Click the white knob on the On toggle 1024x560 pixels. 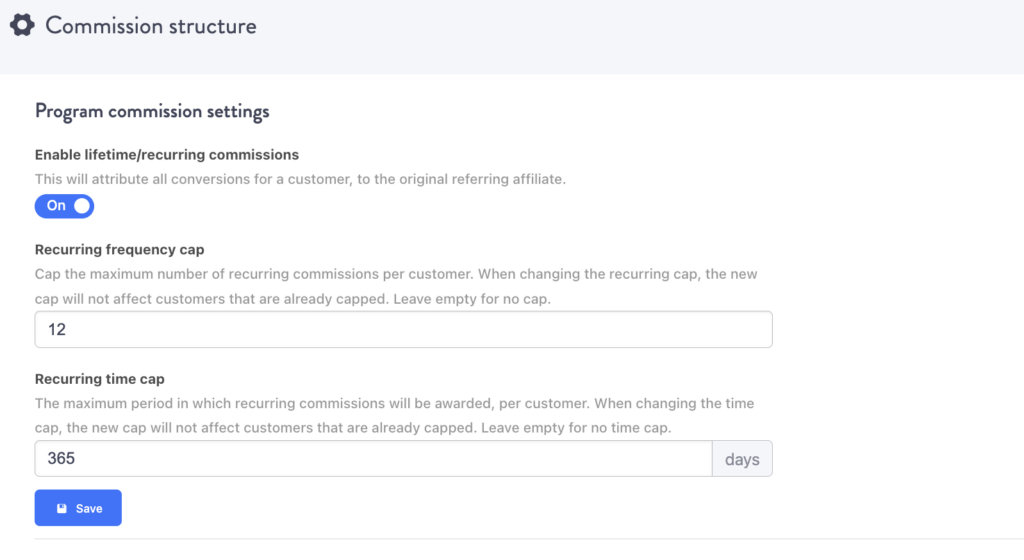(x=82, y=206)
